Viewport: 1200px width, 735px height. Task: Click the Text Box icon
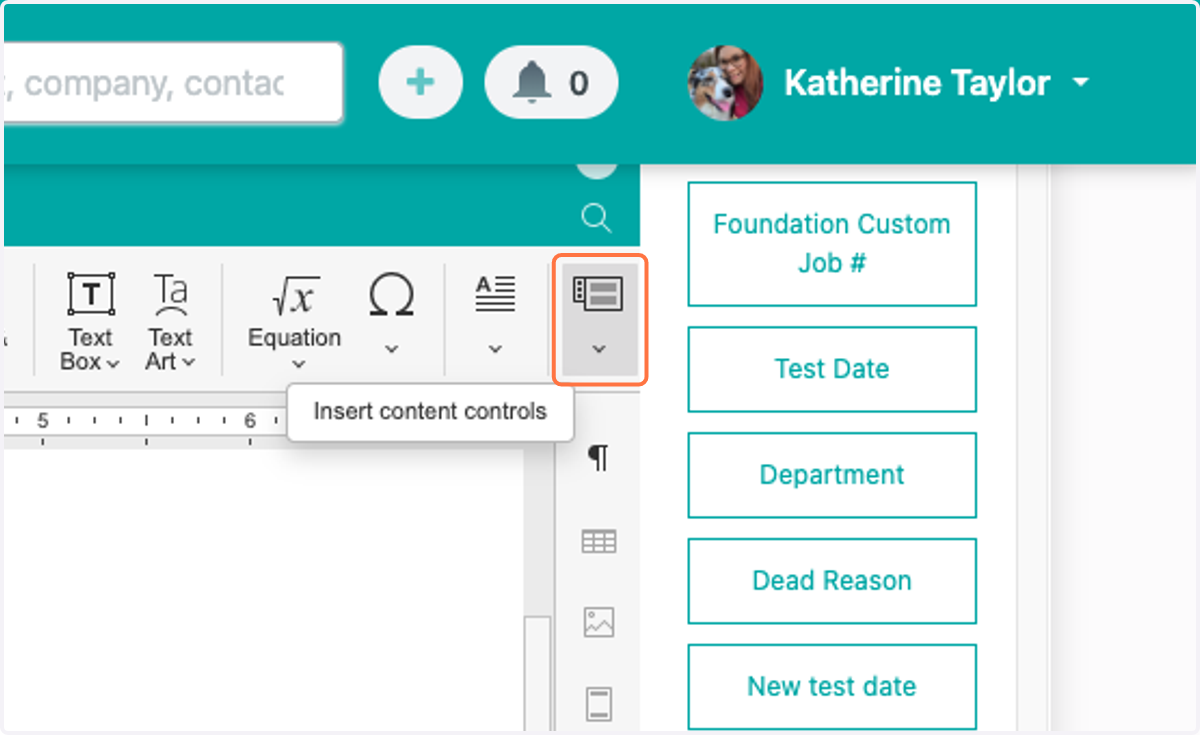[x=91, y=294]
